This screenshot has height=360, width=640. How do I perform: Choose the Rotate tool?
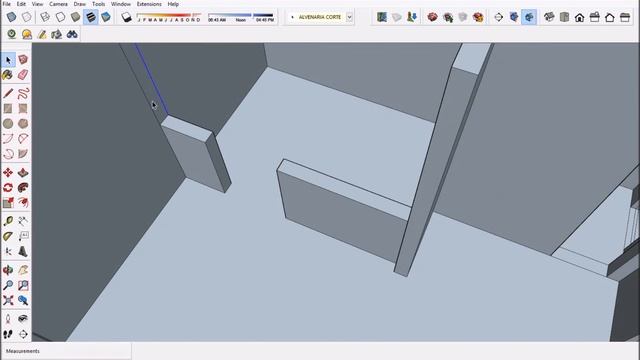click(x=8, y=188)
